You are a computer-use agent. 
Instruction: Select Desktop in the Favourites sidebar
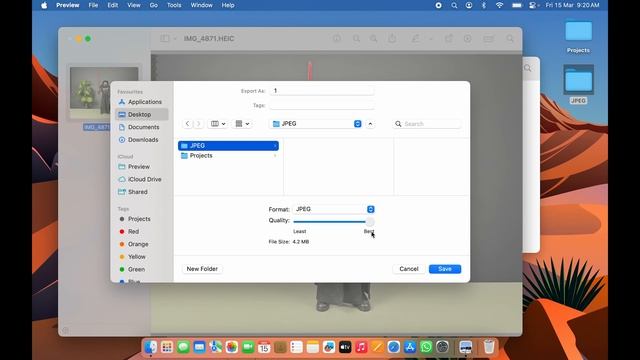[142, 114]
